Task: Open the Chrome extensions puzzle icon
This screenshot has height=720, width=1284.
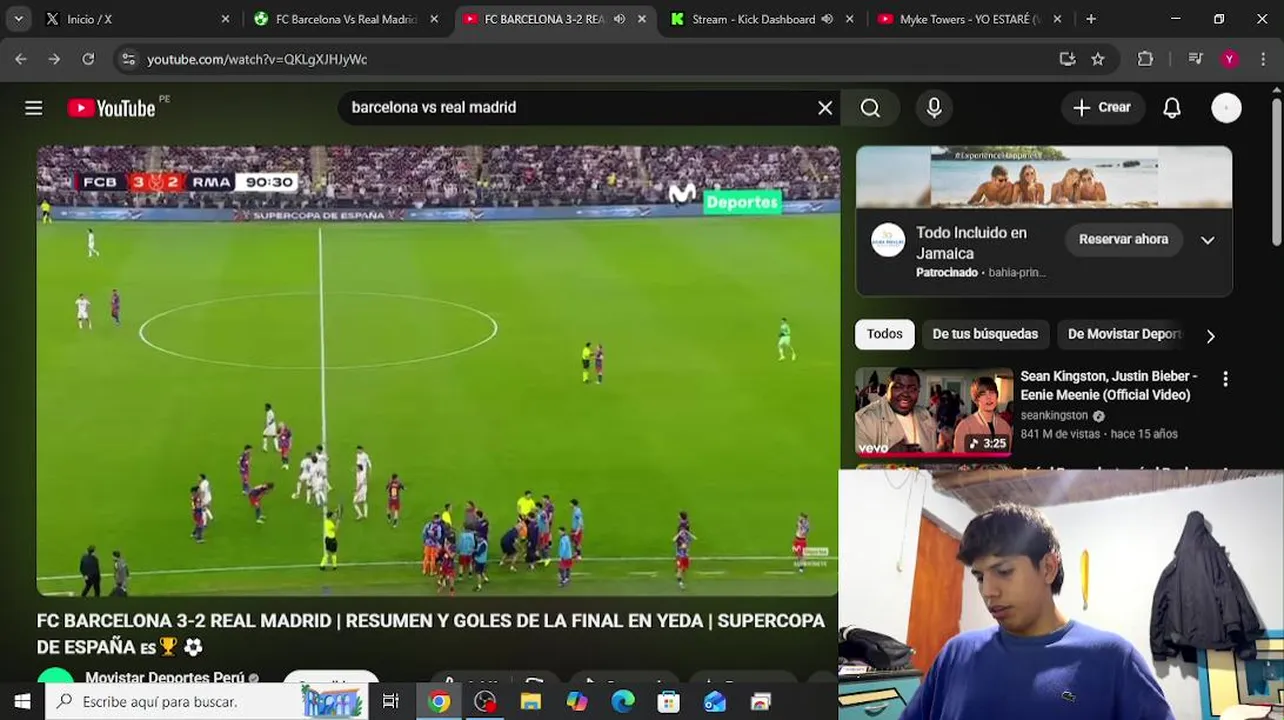Action: pyautogui.click(x=1146, y=59)
